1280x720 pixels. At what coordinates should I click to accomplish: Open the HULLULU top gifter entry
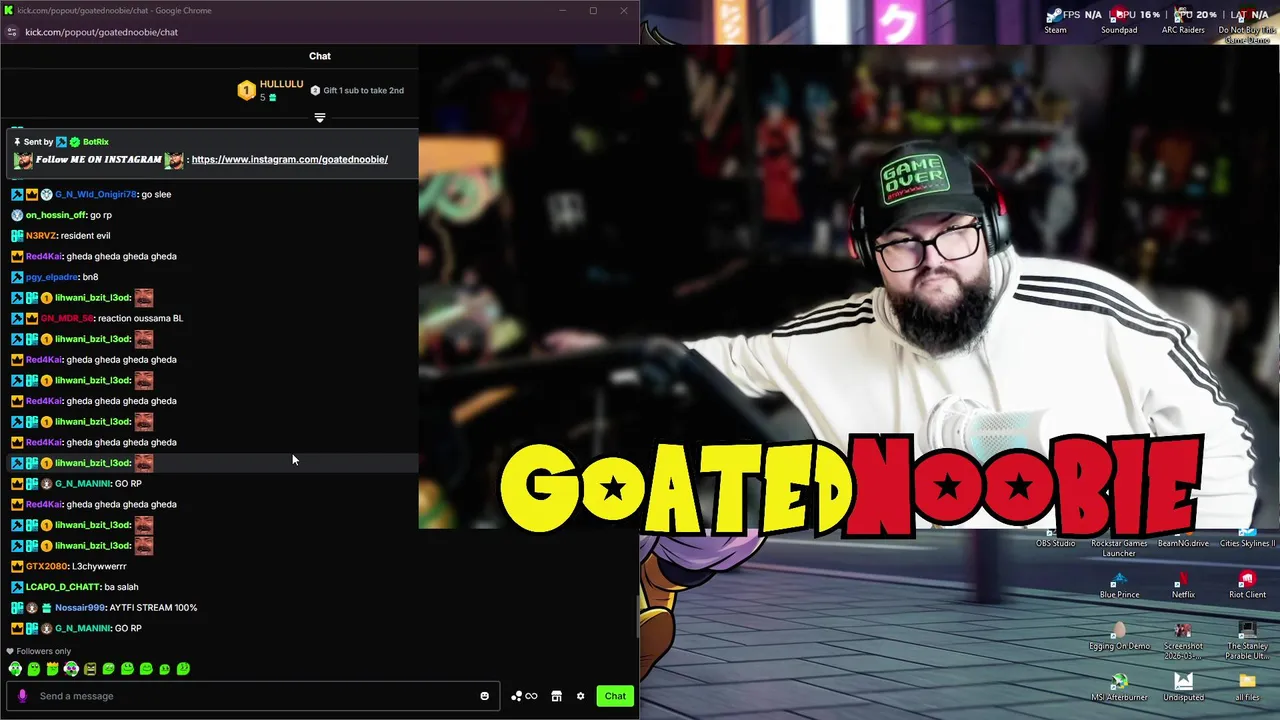point(270,90)
